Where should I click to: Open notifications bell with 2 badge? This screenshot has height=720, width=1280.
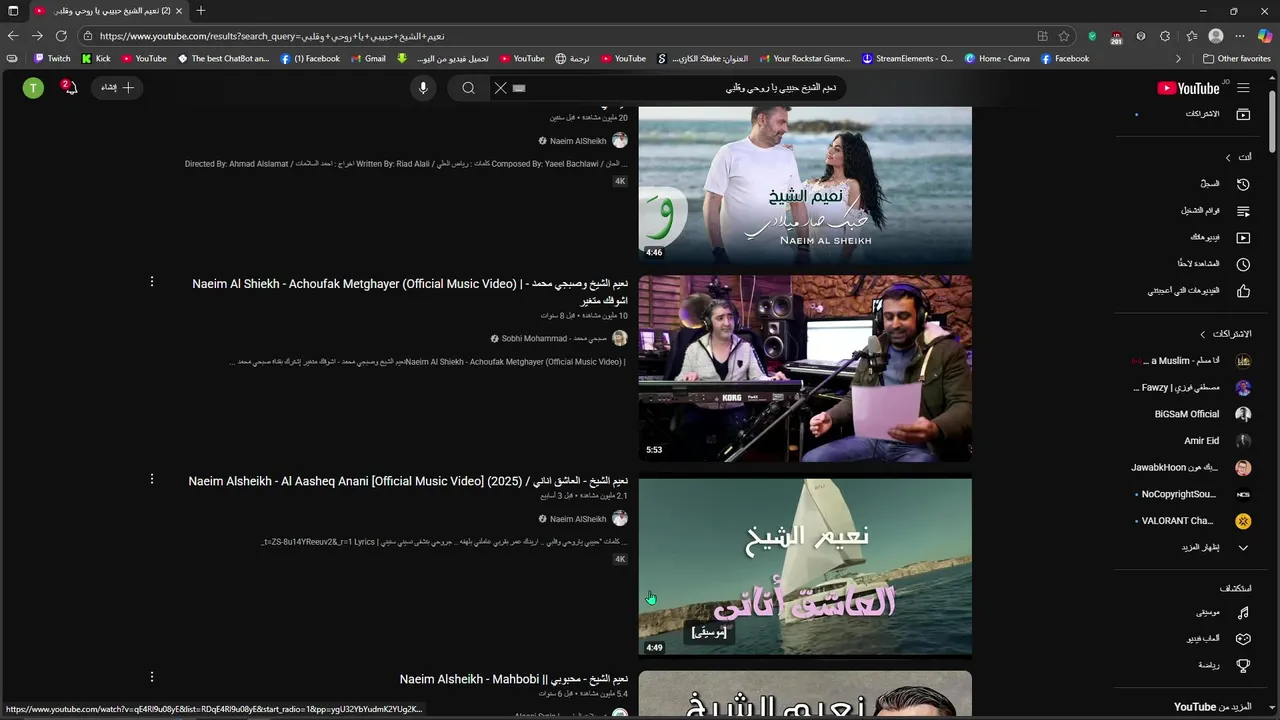click(x=69, y=88)
